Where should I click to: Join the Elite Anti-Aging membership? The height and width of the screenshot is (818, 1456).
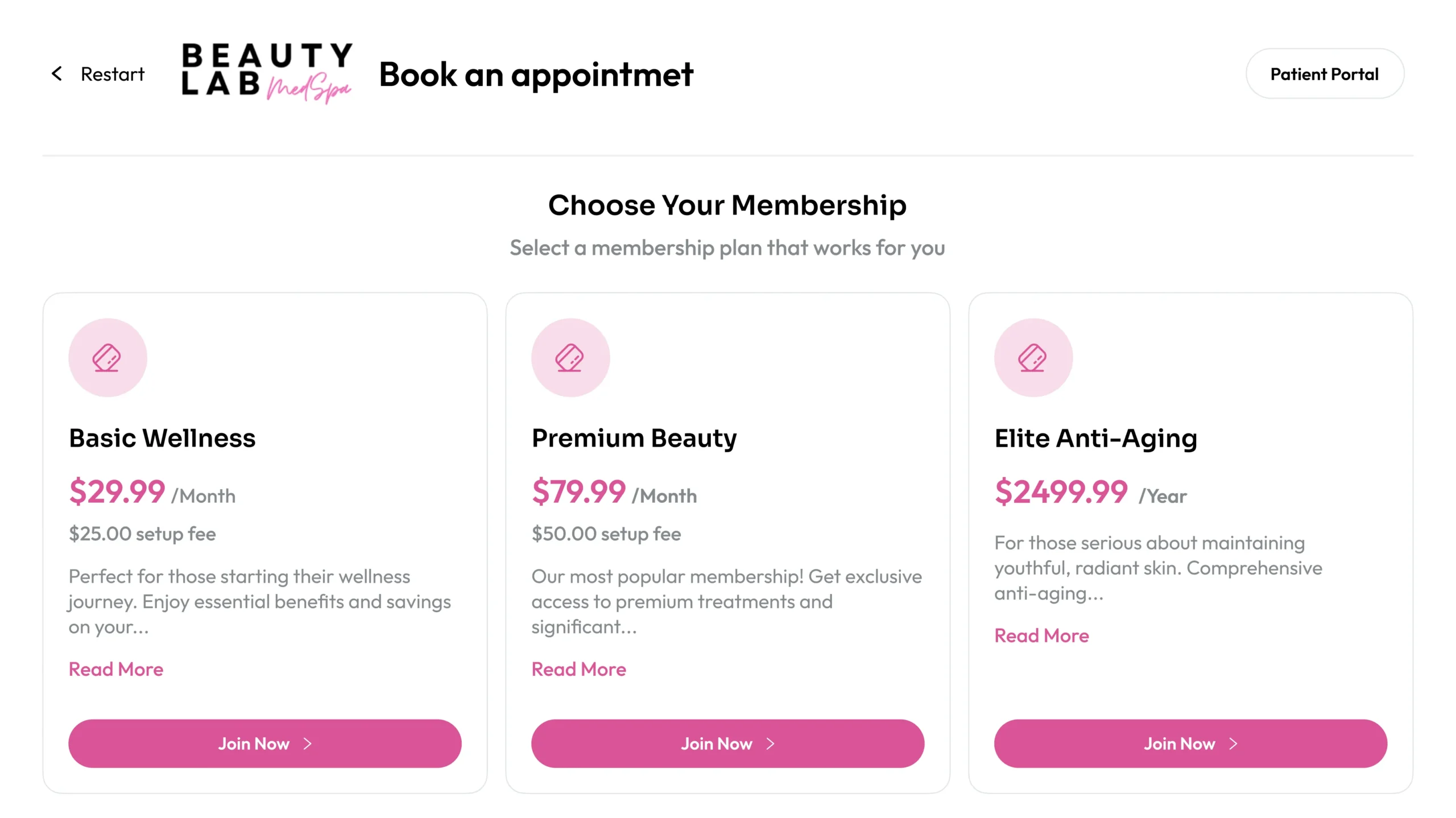[1179, 743]
